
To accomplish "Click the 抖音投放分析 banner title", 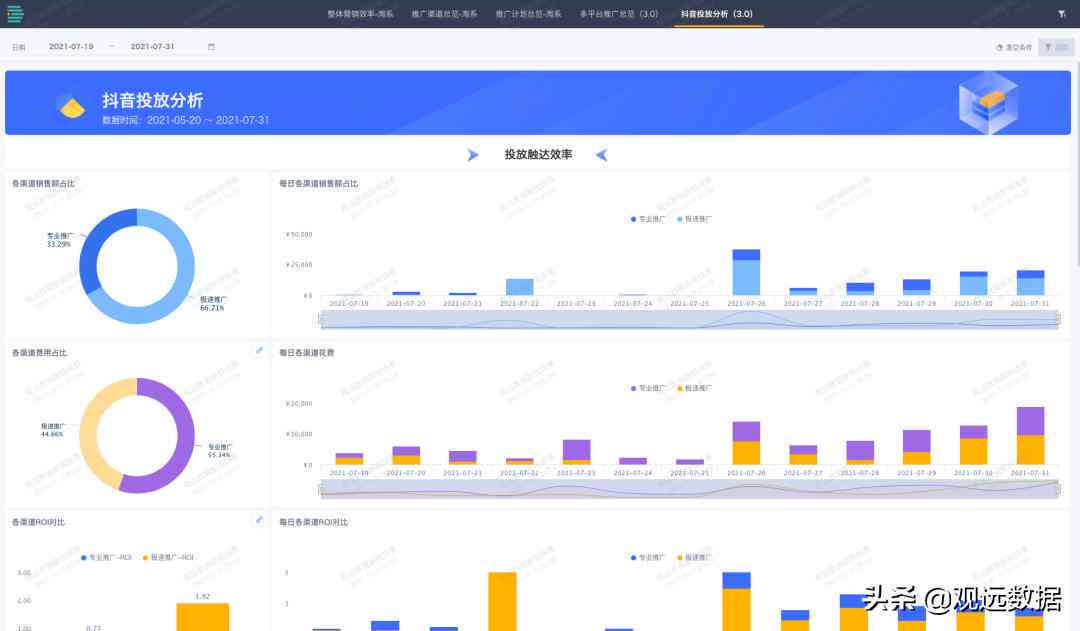I will pos(153,100).
